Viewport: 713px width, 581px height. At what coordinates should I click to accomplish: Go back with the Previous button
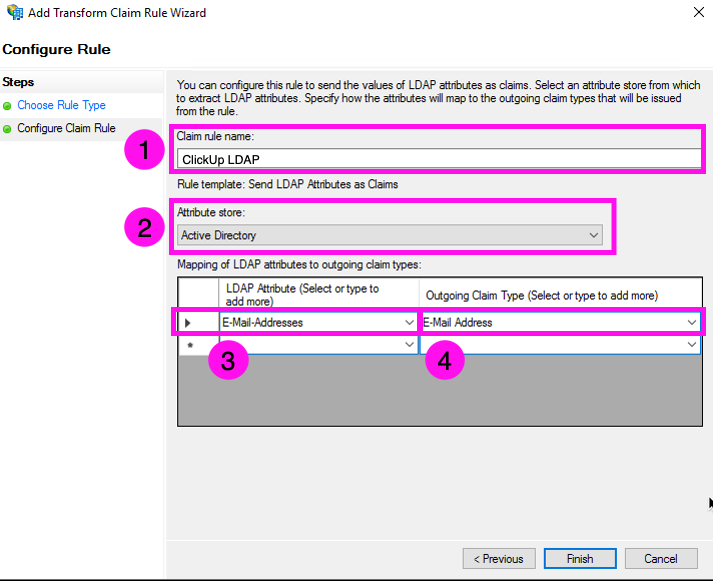pyautogui.click(x=498, y=559)
